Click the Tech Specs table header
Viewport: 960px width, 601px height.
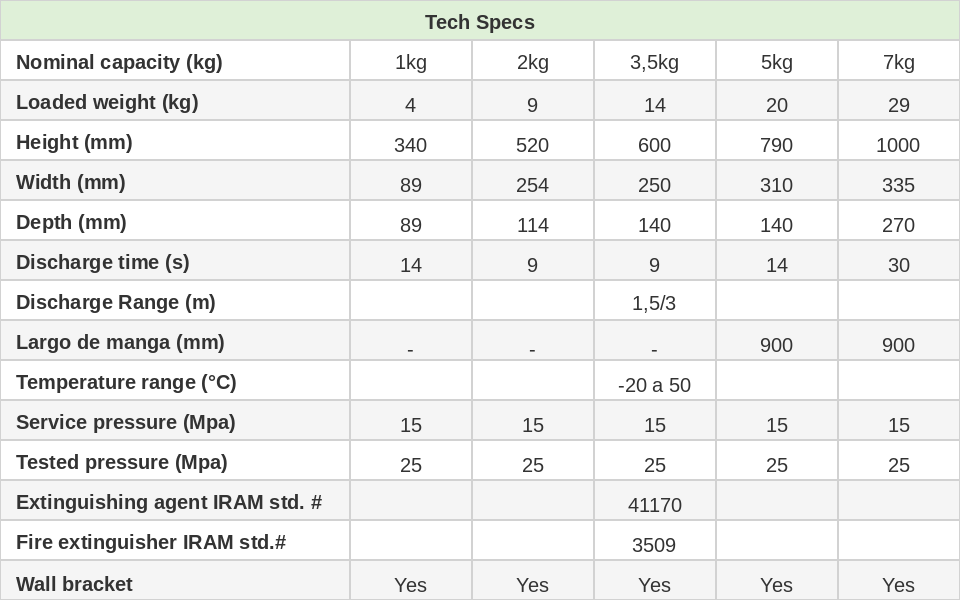click(x=480, y=22)
